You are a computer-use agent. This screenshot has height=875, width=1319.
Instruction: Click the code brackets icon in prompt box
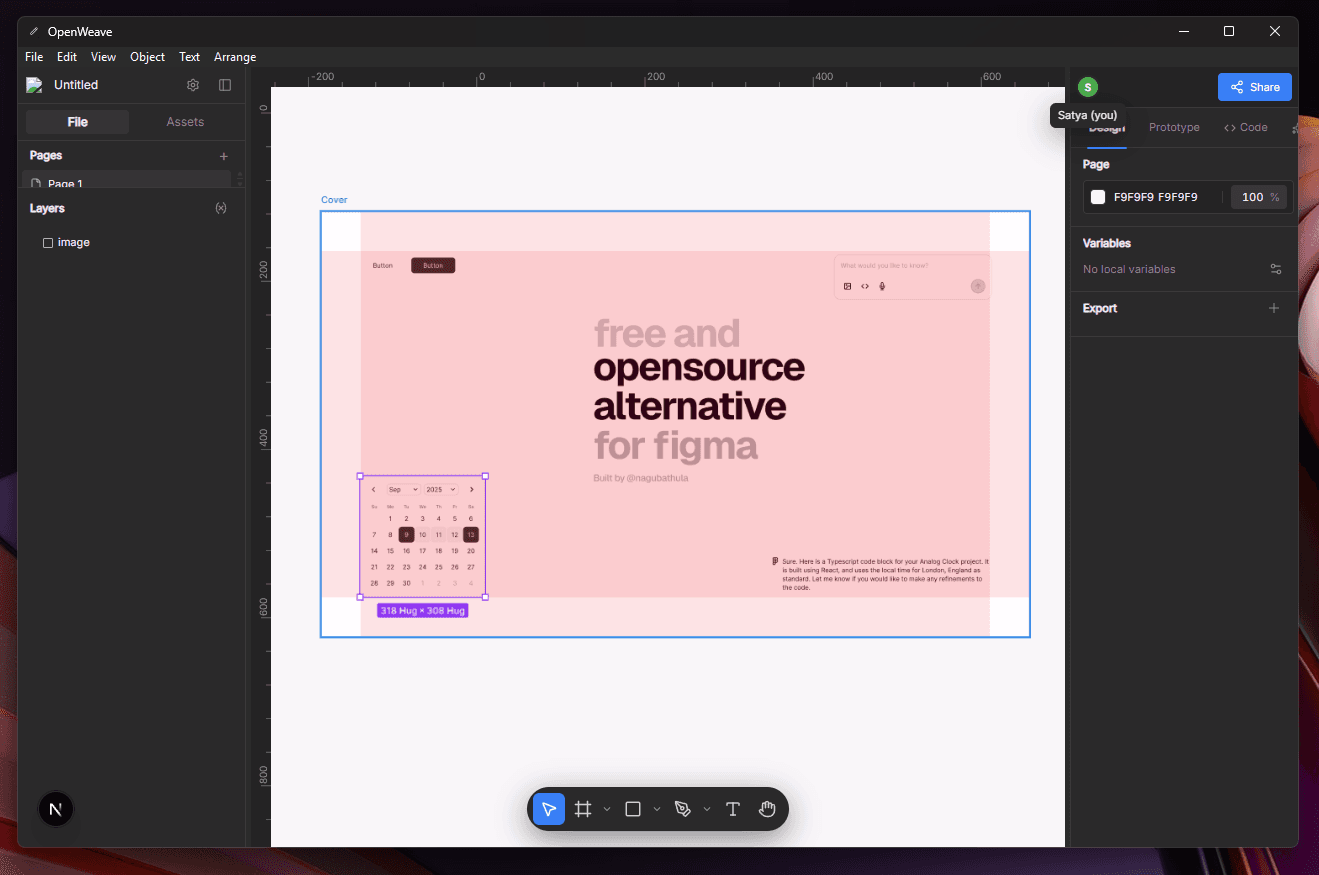point(865,286)
